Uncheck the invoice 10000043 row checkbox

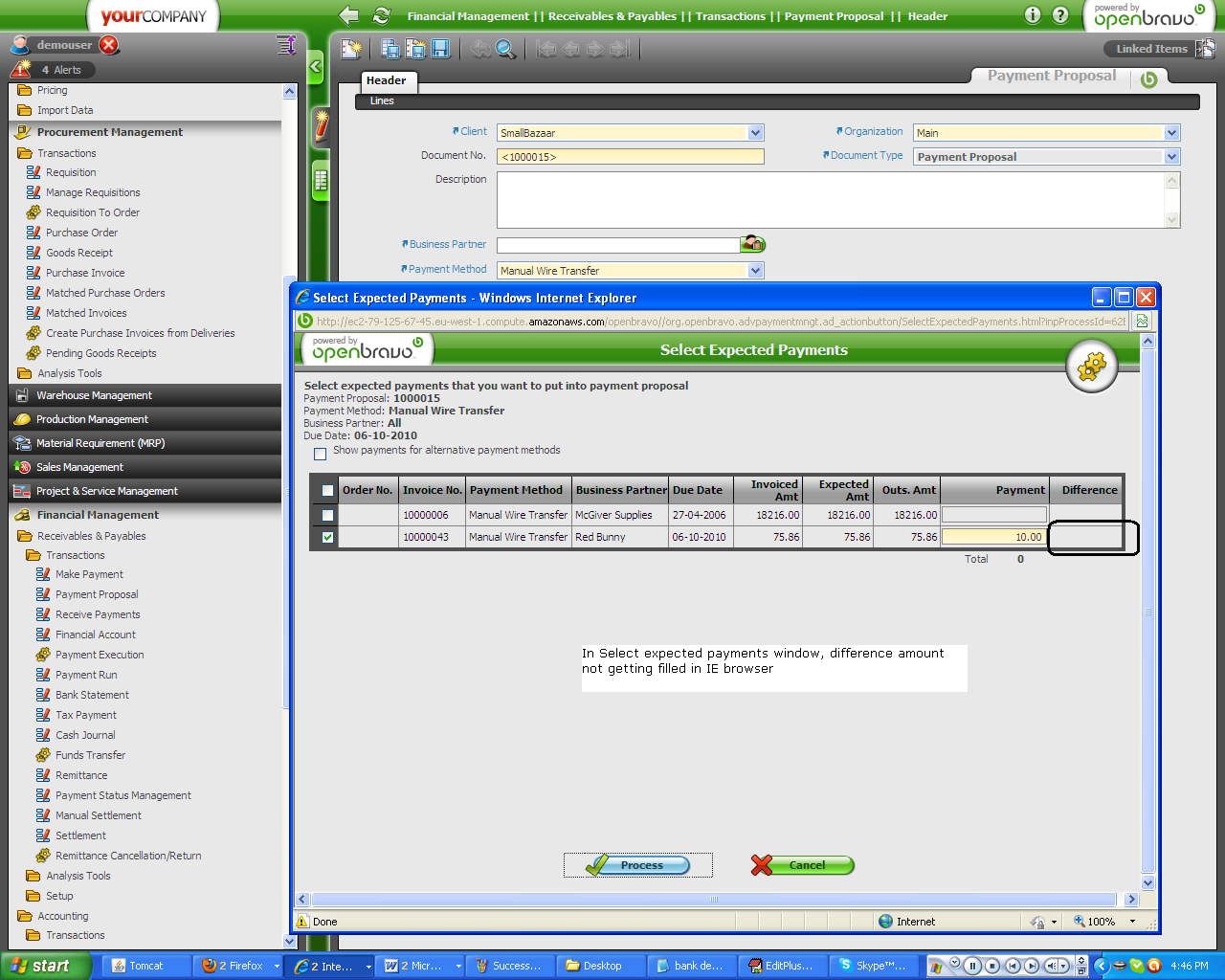tap(327, 537)
